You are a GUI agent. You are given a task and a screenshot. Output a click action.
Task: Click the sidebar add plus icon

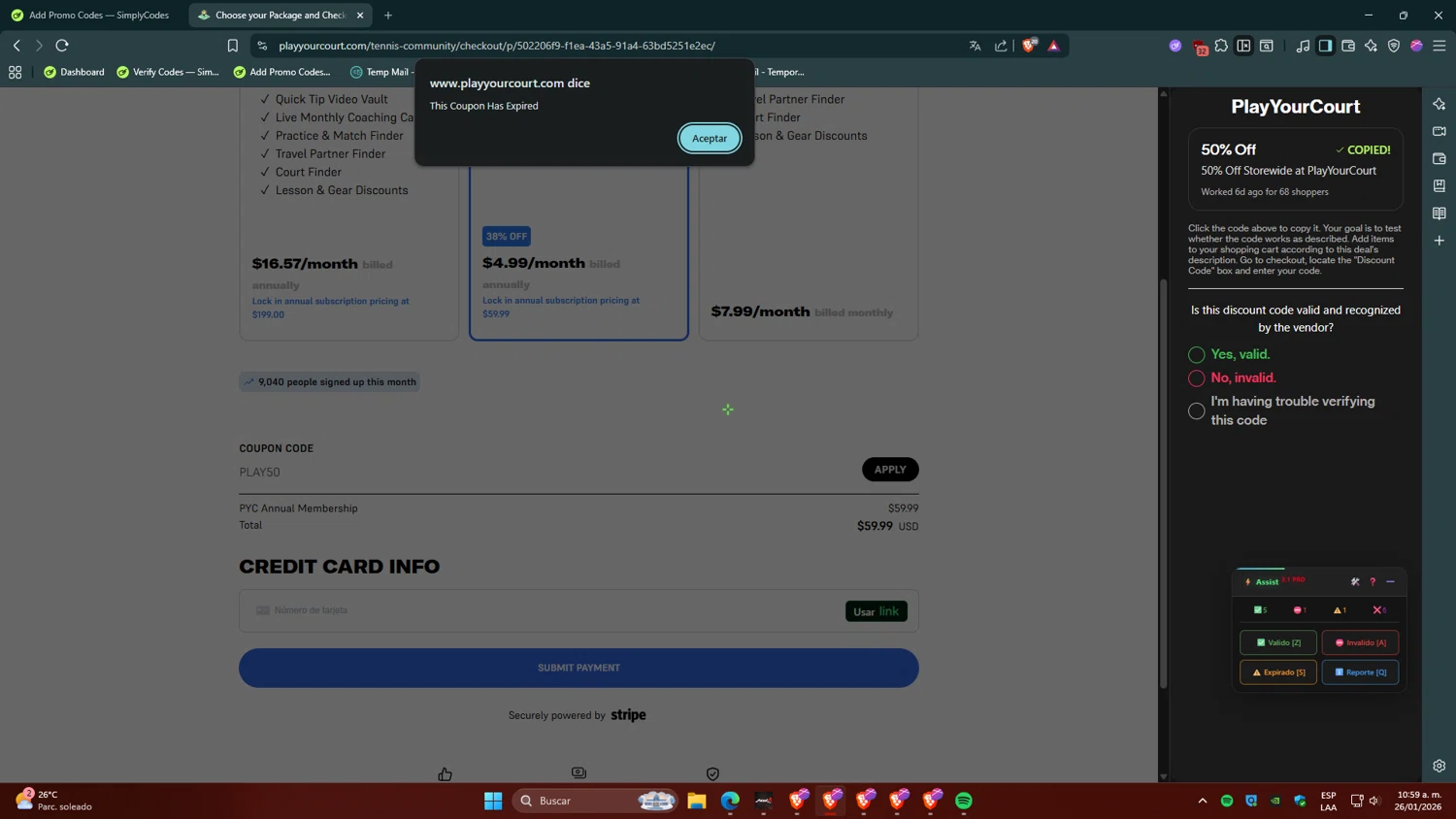tap(1439, 241)
